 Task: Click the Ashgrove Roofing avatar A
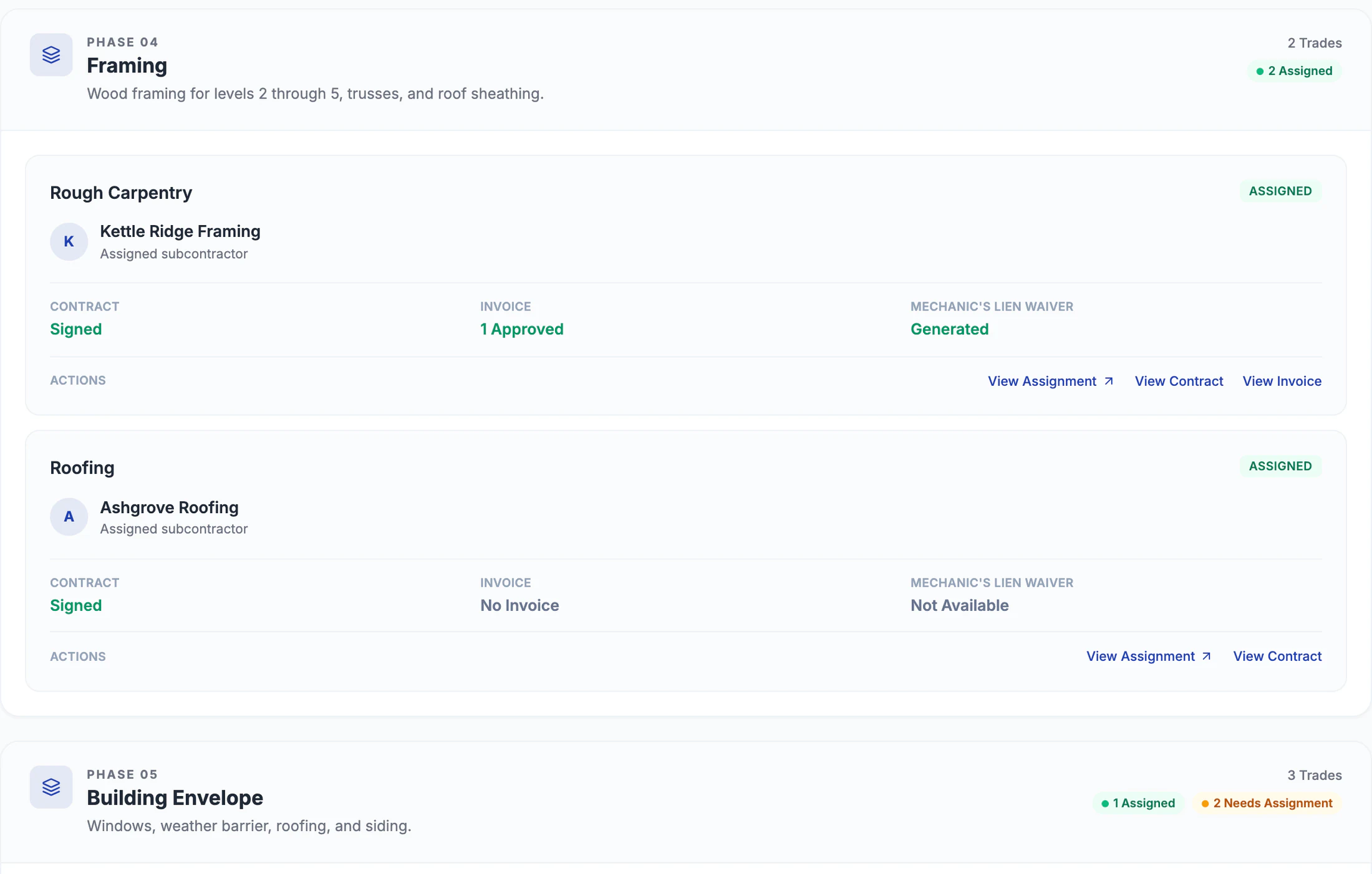tap(69, 517)
